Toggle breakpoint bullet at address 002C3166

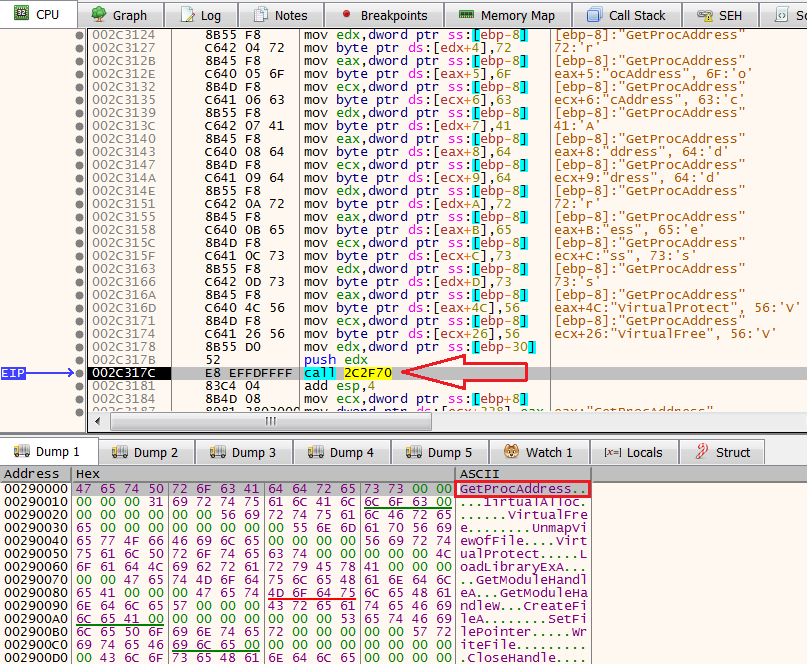(x=79, y=282)
